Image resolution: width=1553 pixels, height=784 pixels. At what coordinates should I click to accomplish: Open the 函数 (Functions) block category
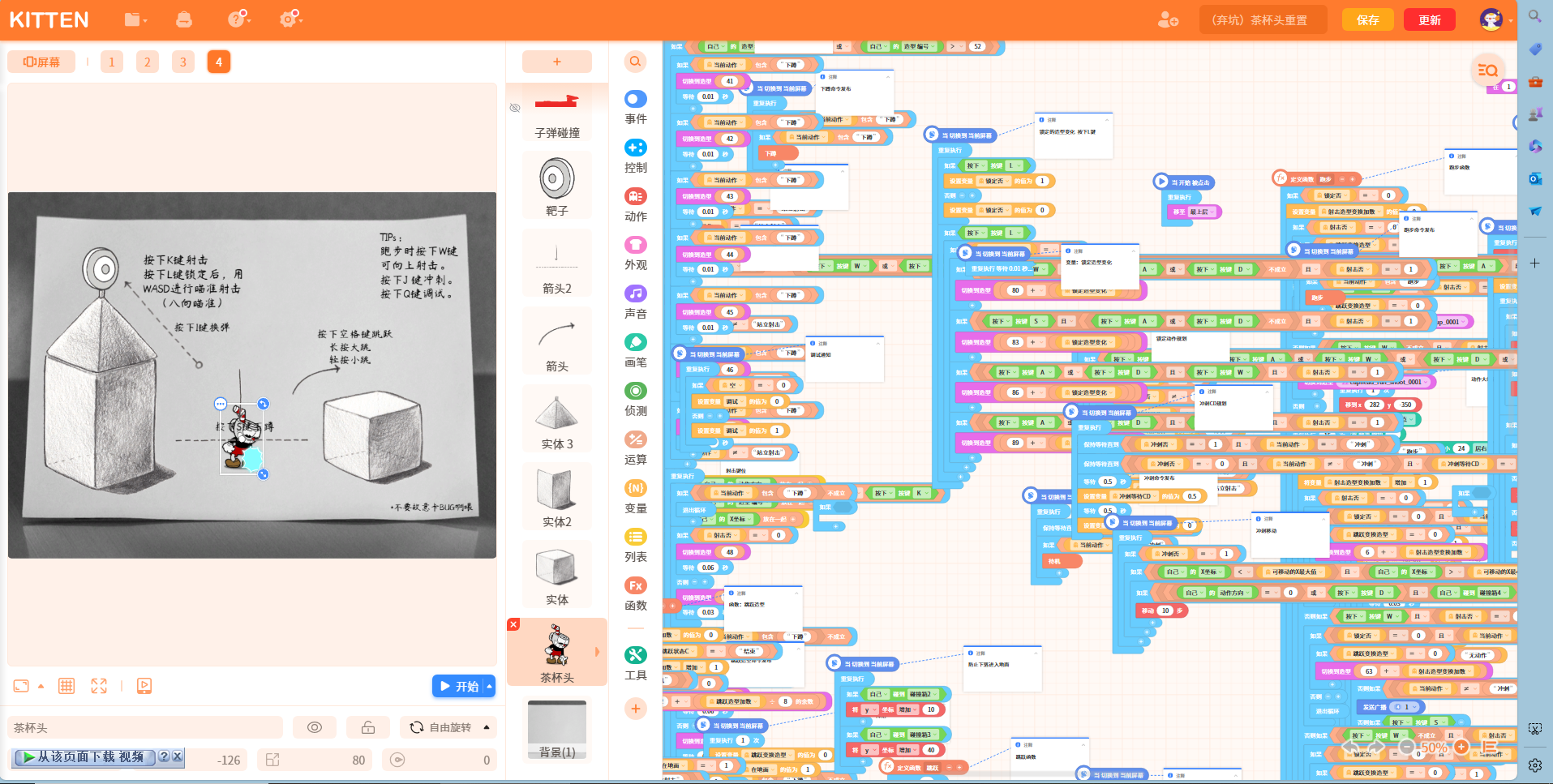[x=636, y=594]
